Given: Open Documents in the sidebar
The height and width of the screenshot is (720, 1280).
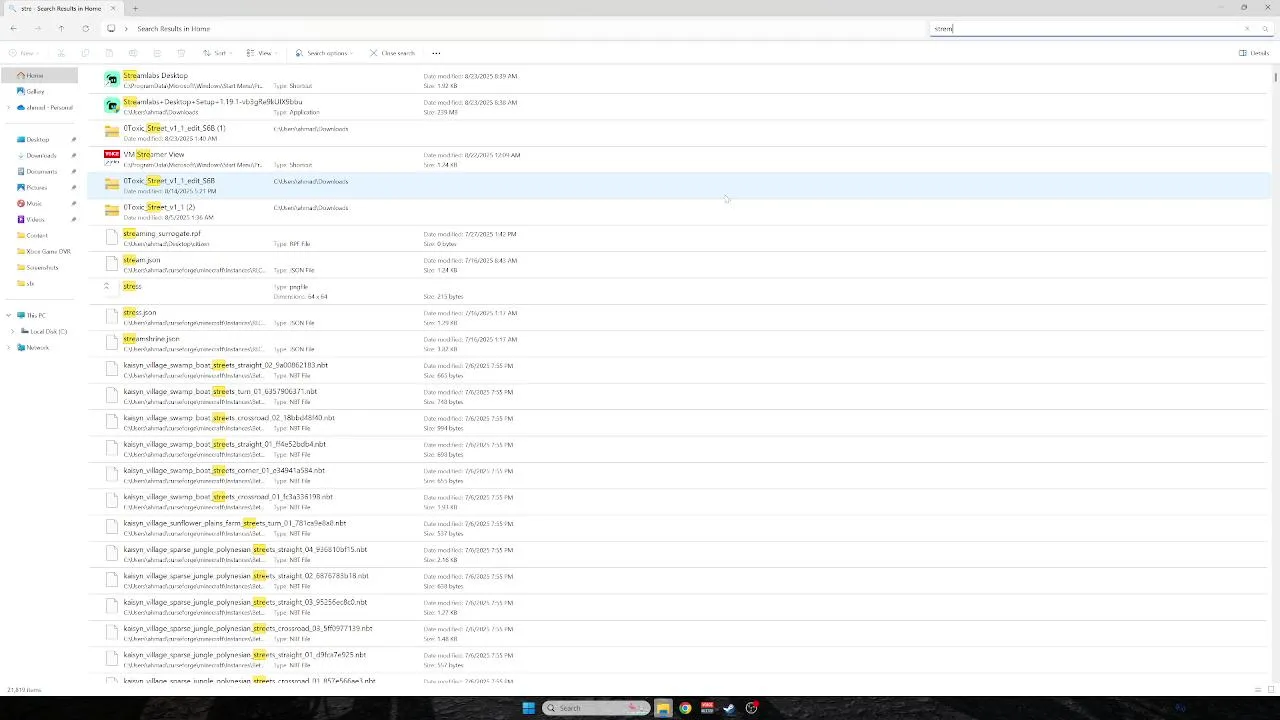Looking at the screenshot, I should (41, 172).
